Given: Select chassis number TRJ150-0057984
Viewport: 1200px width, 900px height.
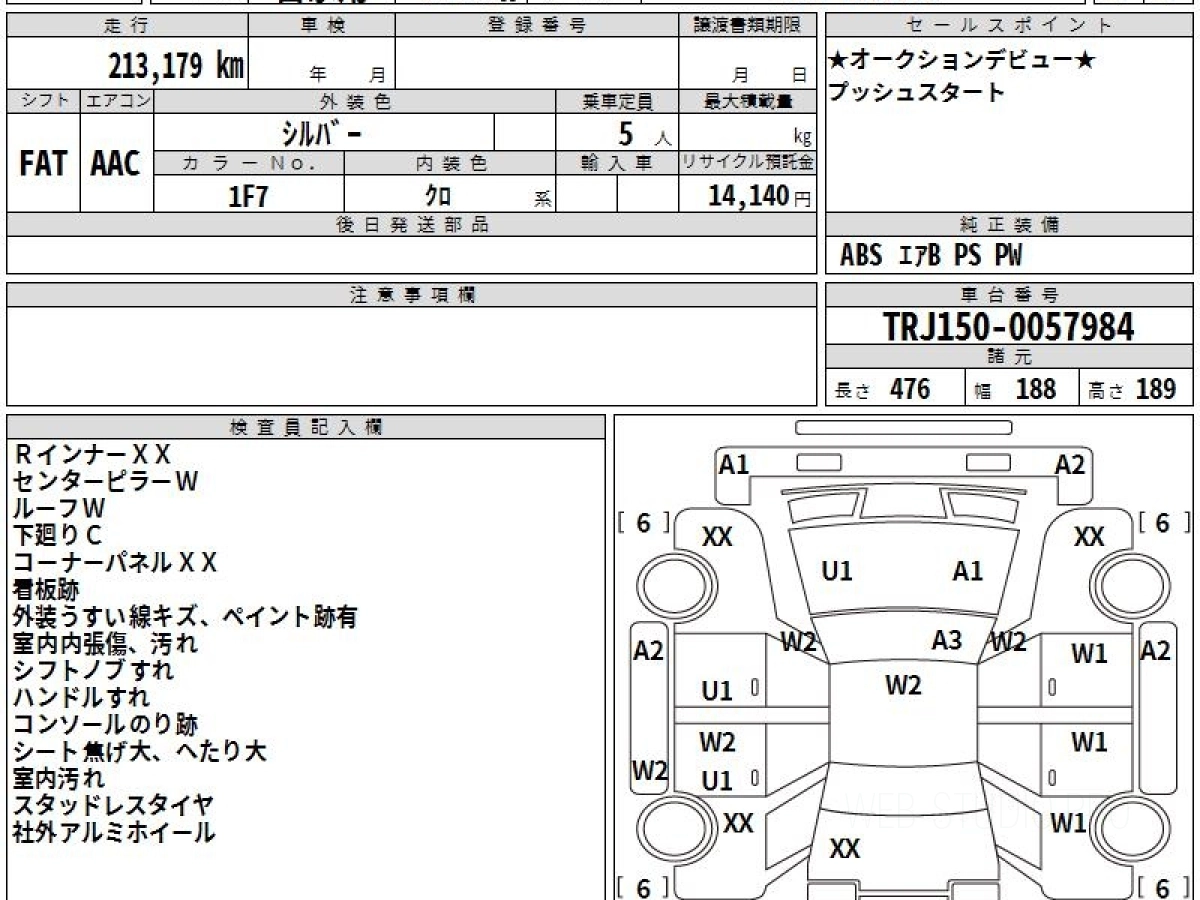Looking at the screenshot, I should pyautogui.click(x=1009, y=326).
